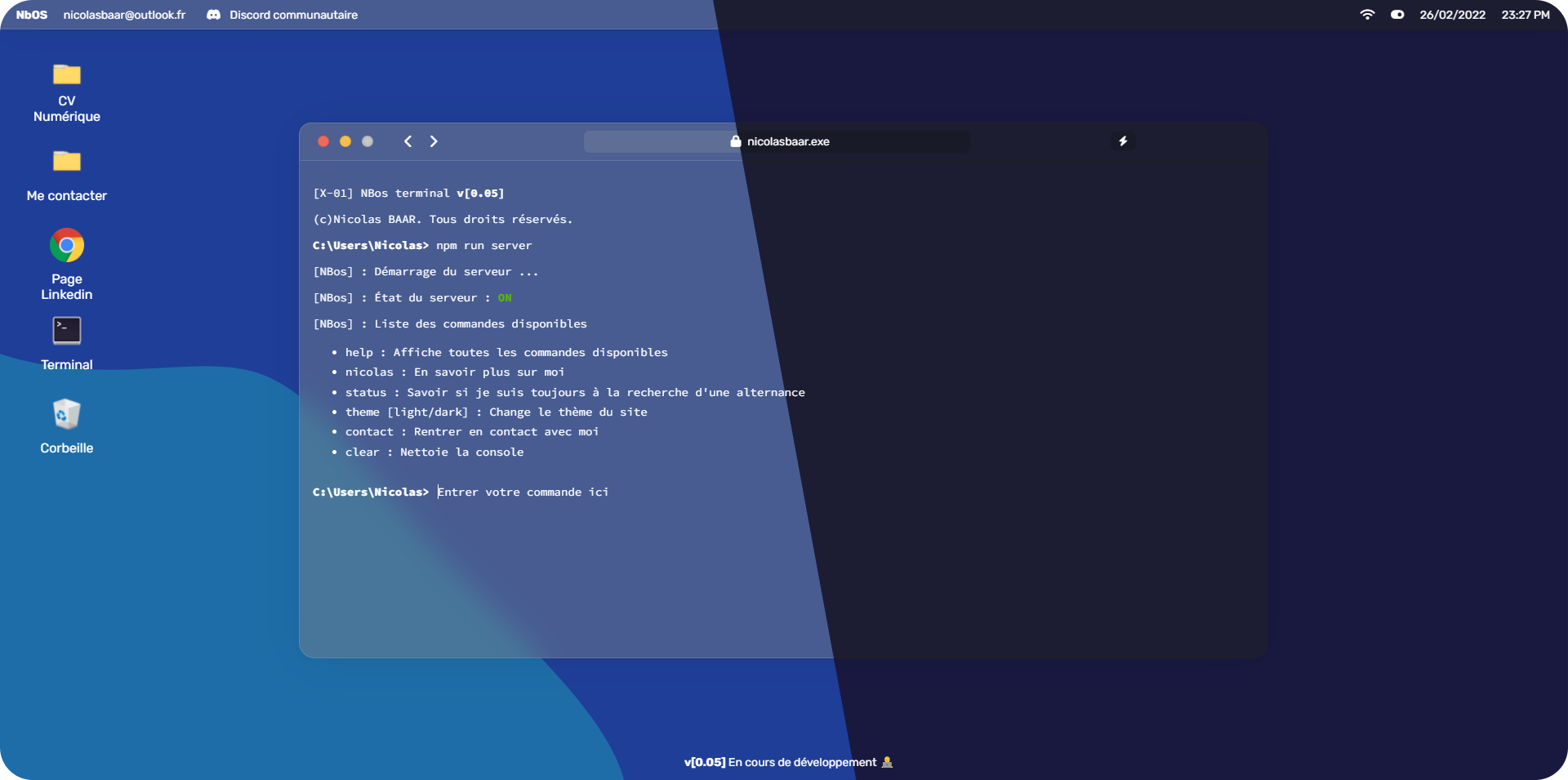Click the 'help' command list entry
The image size is (1568, 780).
point(506,352)
